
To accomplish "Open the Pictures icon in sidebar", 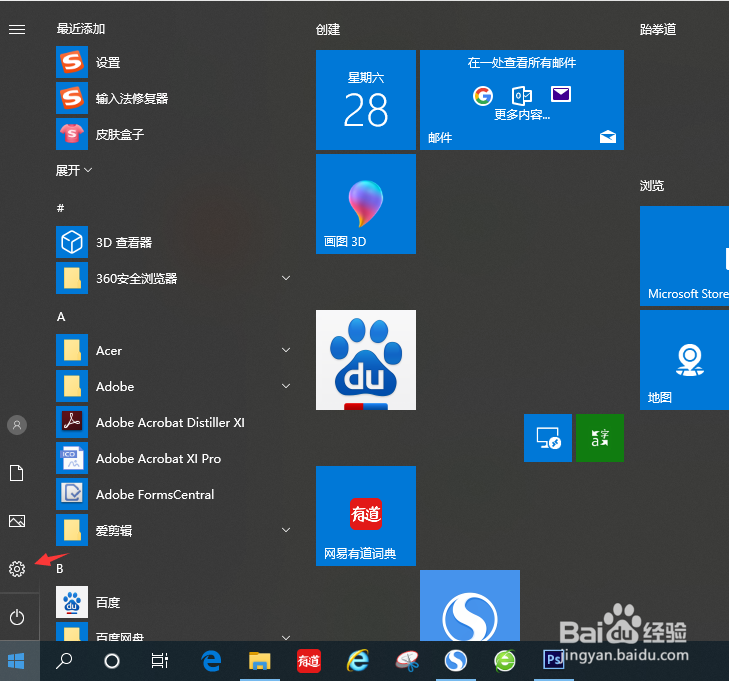I will 17,521.
